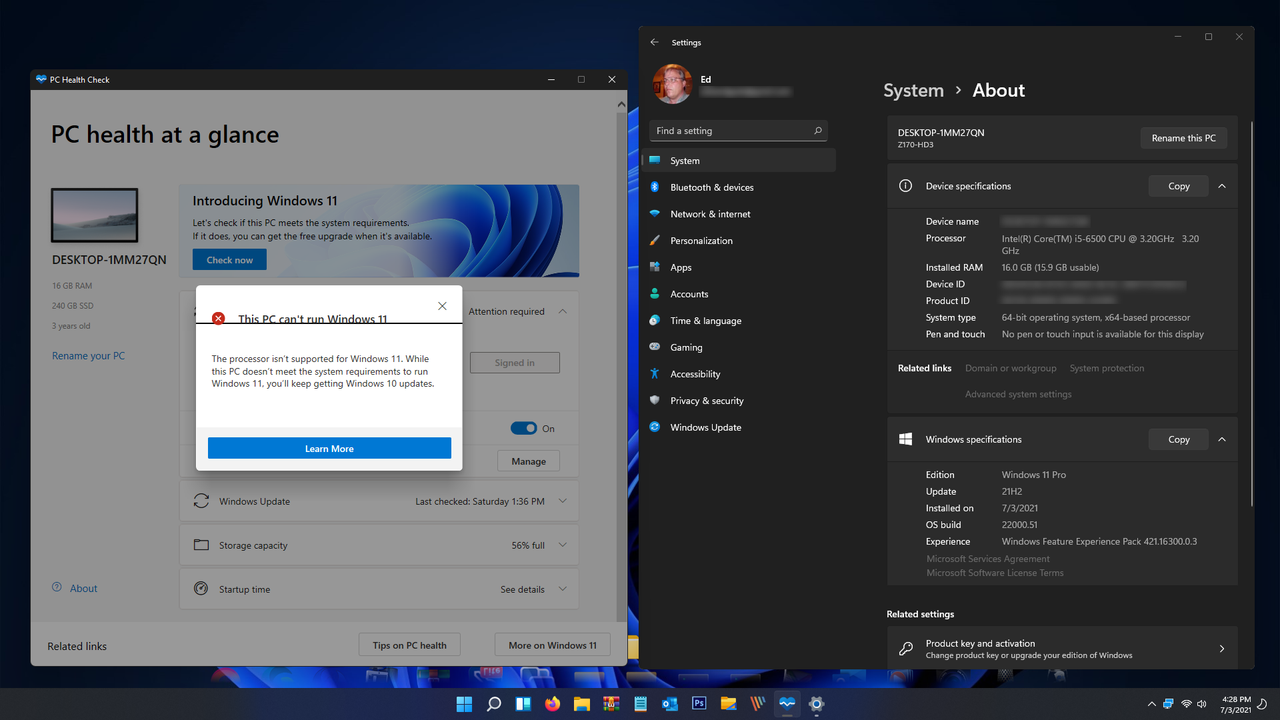Show hidden icons in system tray

coord(1152,704)
